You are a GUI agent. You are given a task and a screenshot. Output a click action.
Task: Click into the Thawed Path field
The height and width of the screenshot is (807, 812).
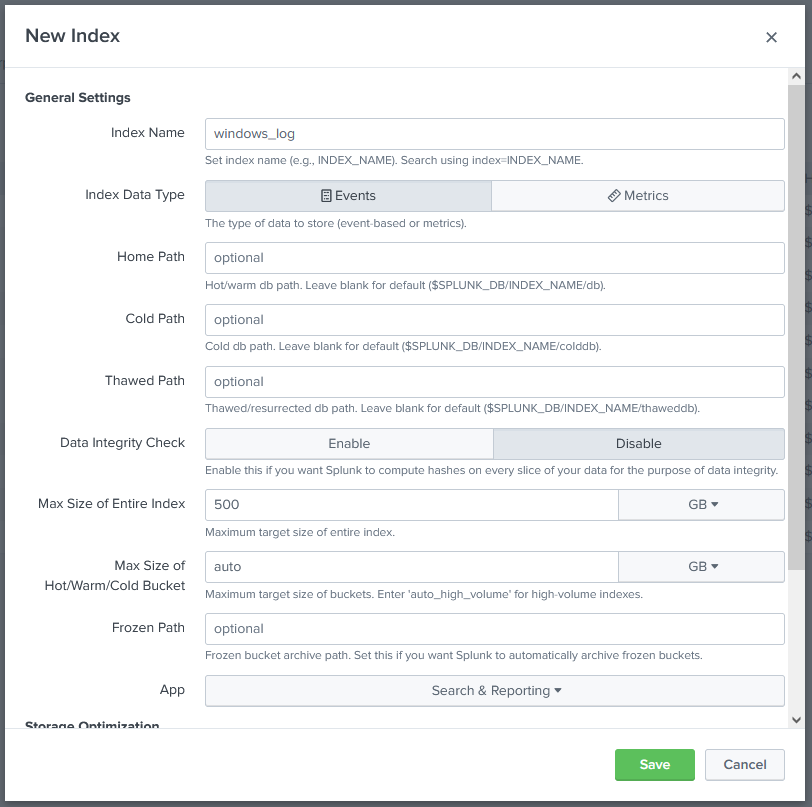click(x=495, y=382)
